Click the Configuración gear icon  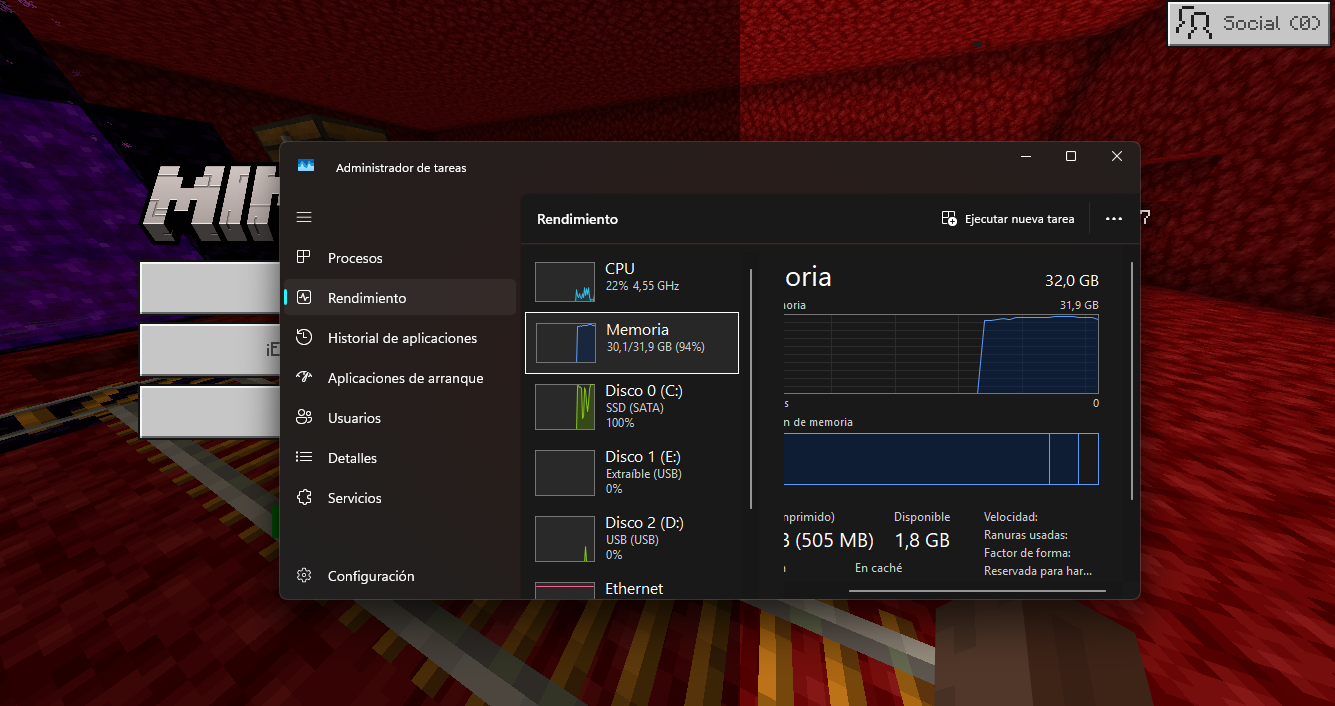point(304,576)
